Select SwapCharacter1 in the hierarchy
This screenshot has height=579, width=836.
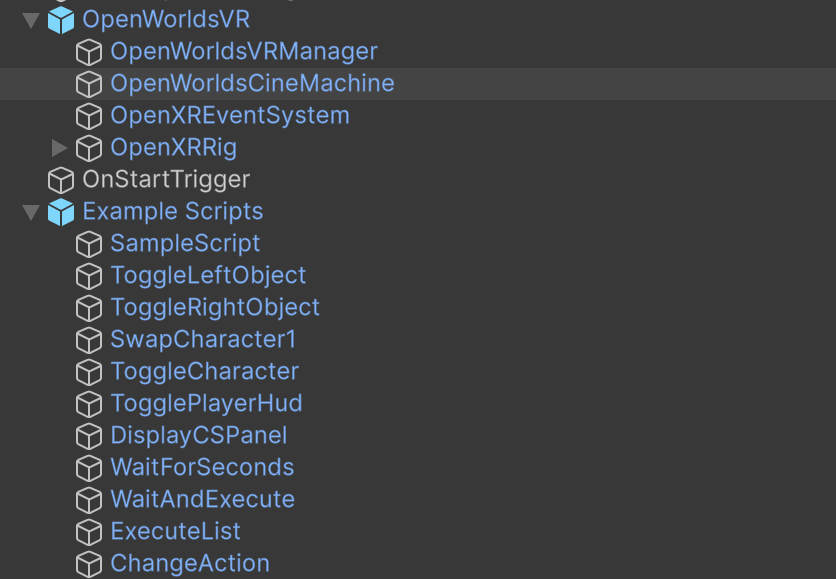tap(203, 340)
